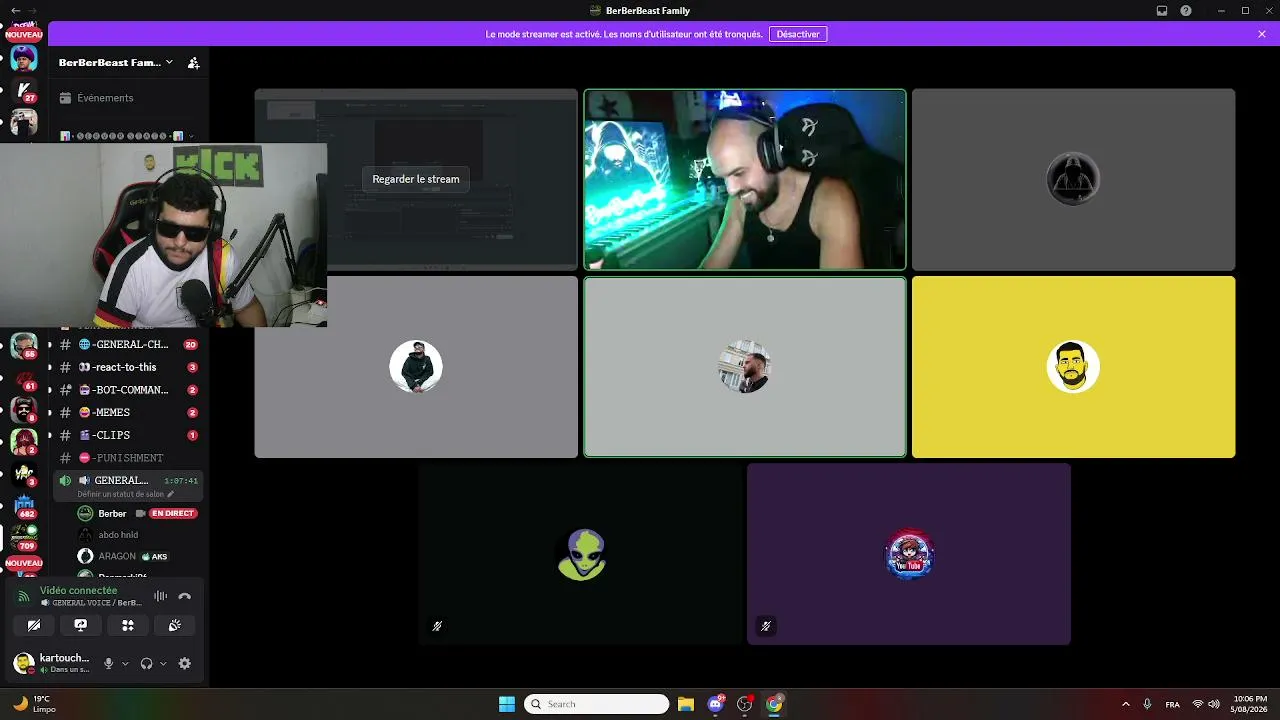Click Regarder le stream button
The width and height of the screenshot is (1280, 720).
[x=416, y=179]
